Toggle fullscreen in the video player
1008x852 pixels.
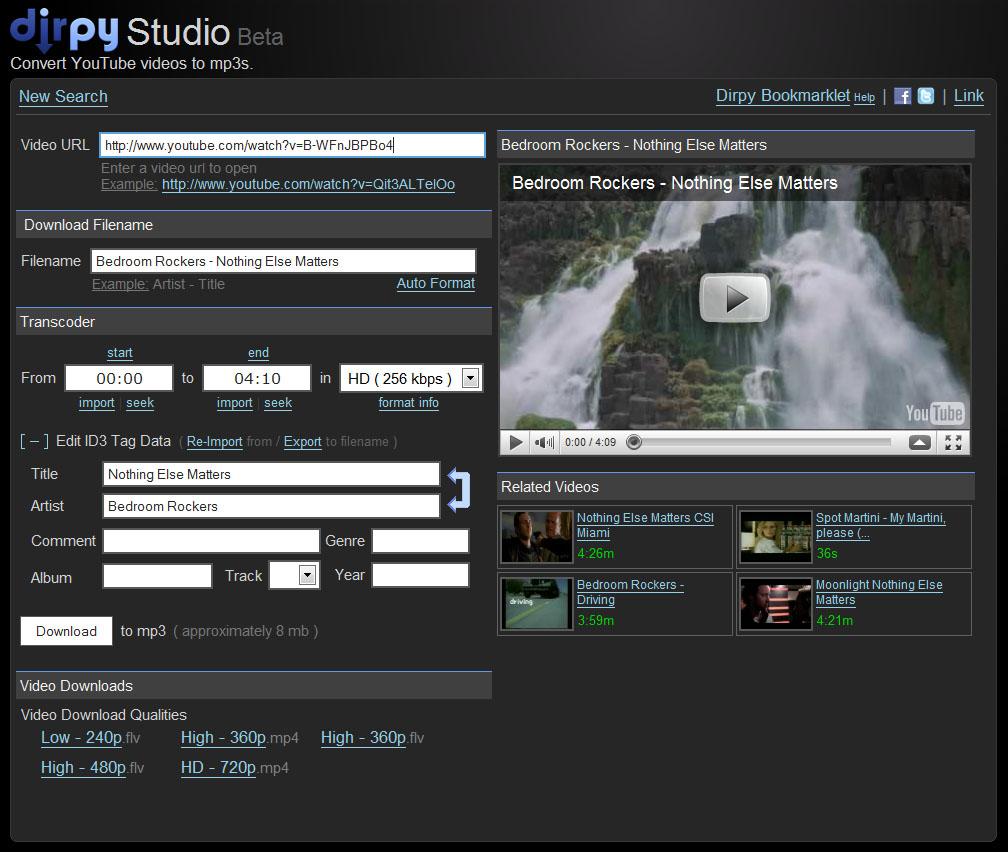point(953,442)
